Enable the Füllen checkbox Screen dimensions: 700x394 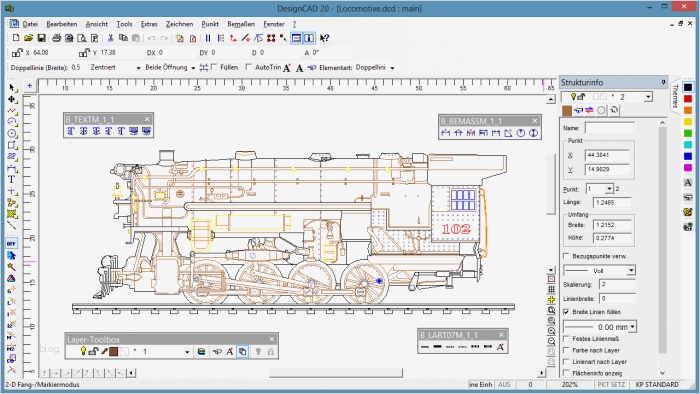click(x=214, y=67)
